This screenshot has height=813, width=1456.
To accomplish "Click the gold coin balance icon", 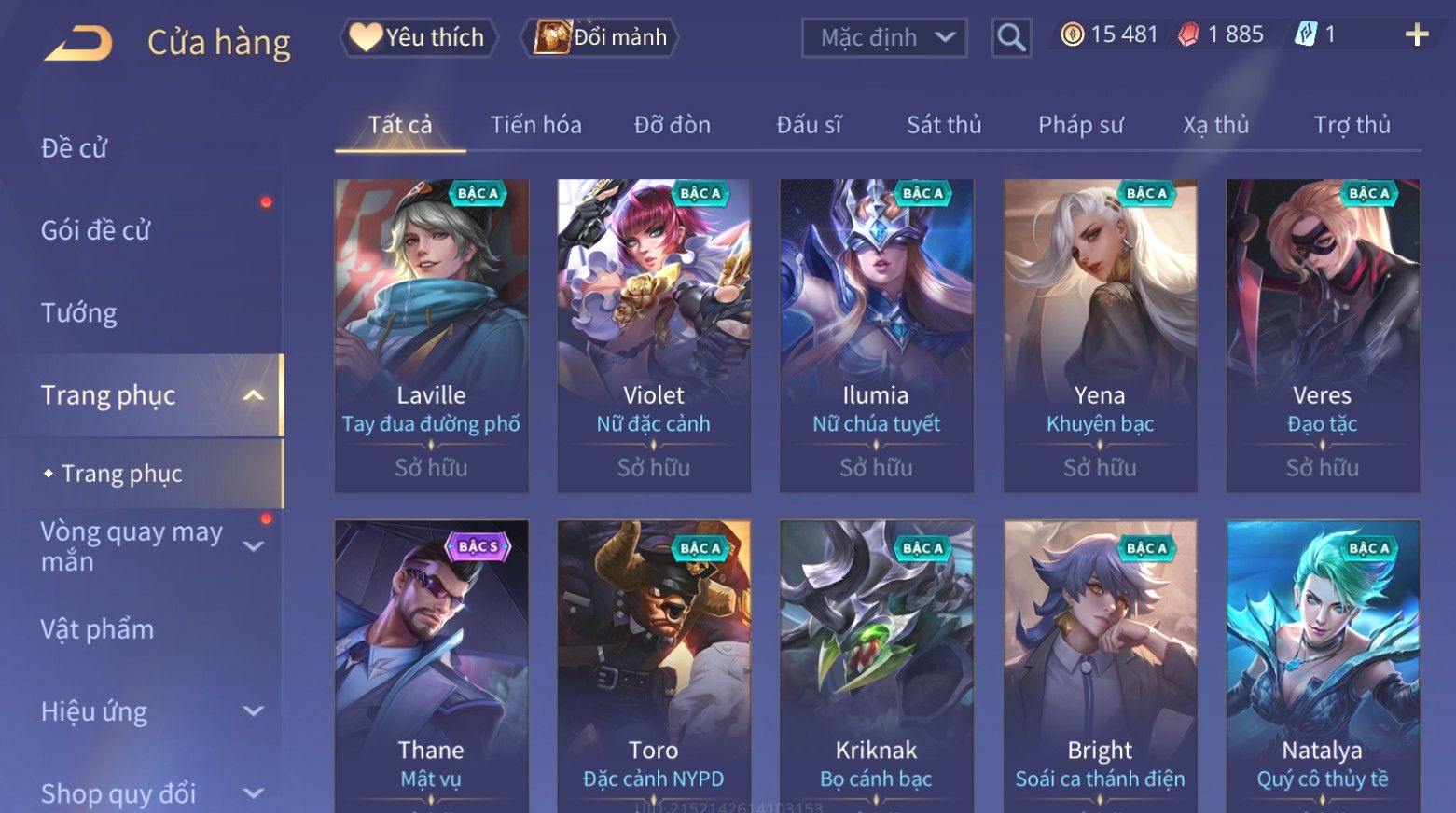I will point(1073,35).
